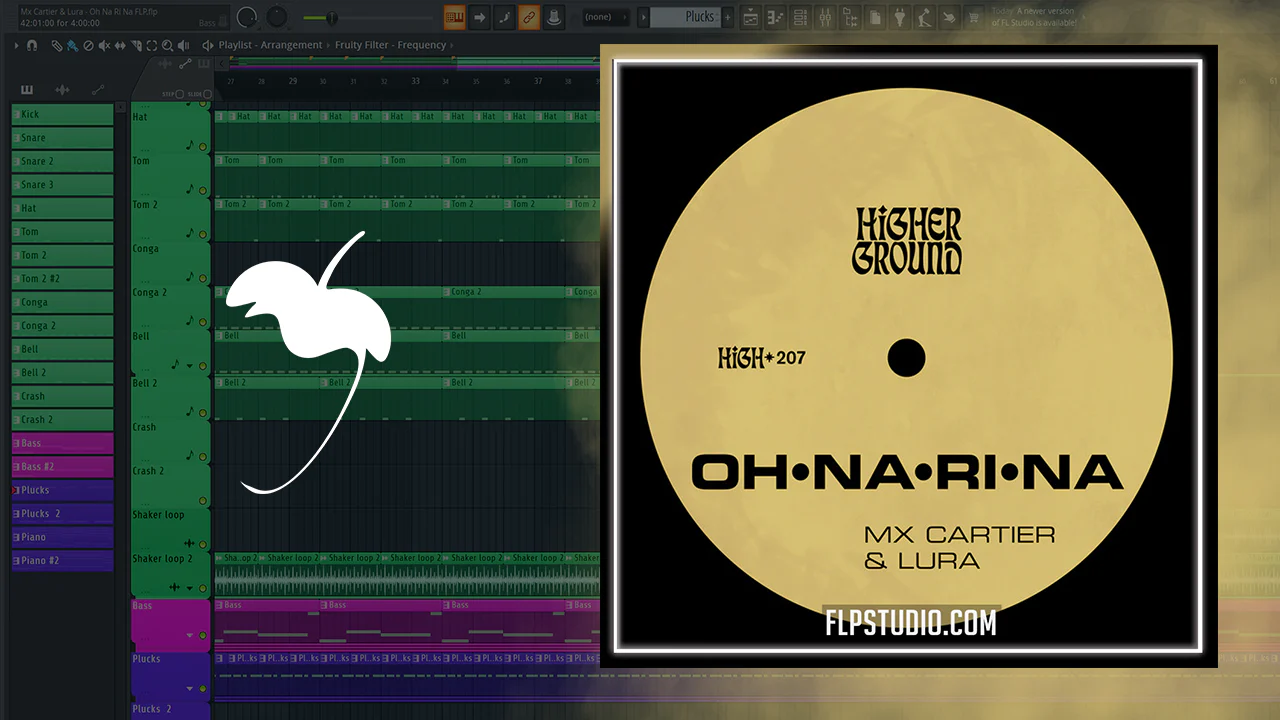The width and height of the screenshot is (1280, 720).
Task: Open the plugin picker plug icon
Action: click(x=899, y=17)
